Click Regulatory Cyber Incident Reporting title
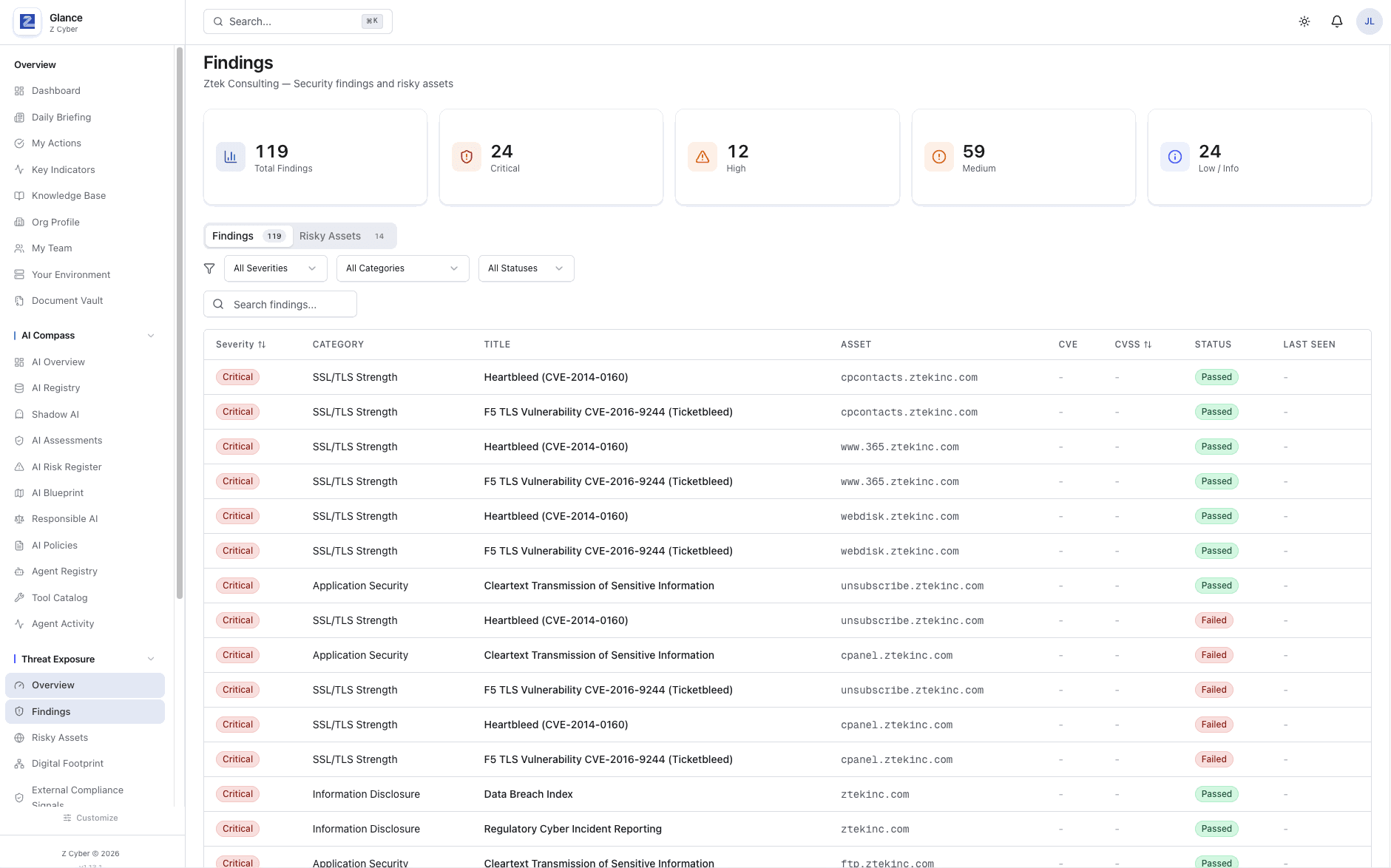 [573, 830]
